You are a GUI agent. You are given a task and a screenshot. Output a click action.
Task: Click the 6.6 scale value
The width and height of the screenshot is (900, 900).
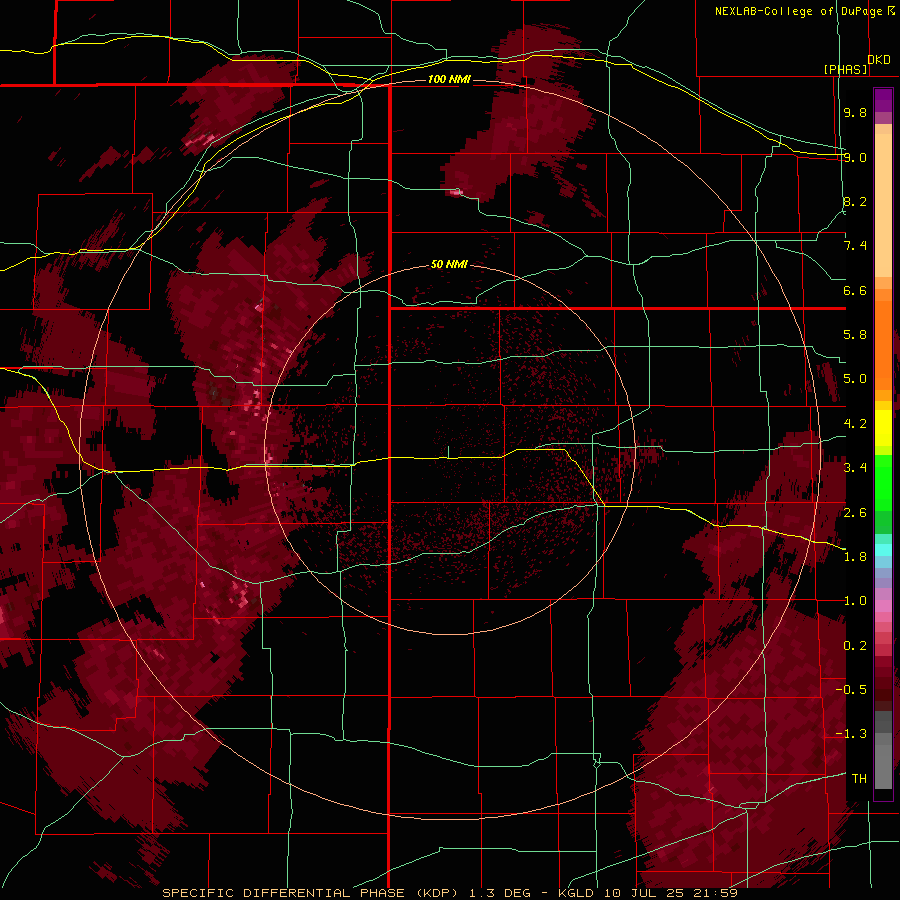coord(855,290)
